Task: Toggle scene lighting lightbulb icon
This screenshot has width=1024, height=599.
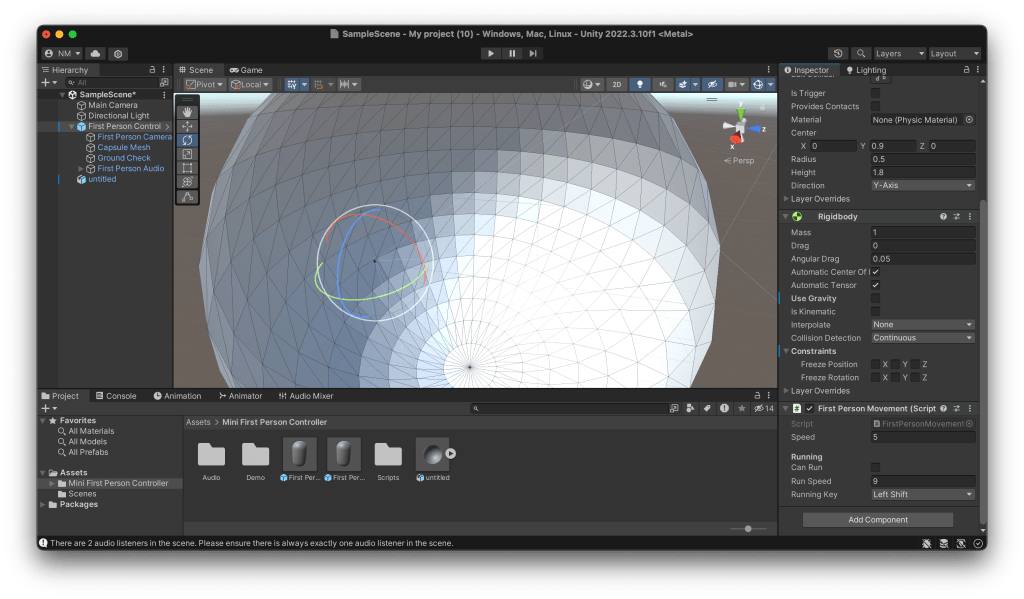Action: pyautogui.click(x=640, y=84)
